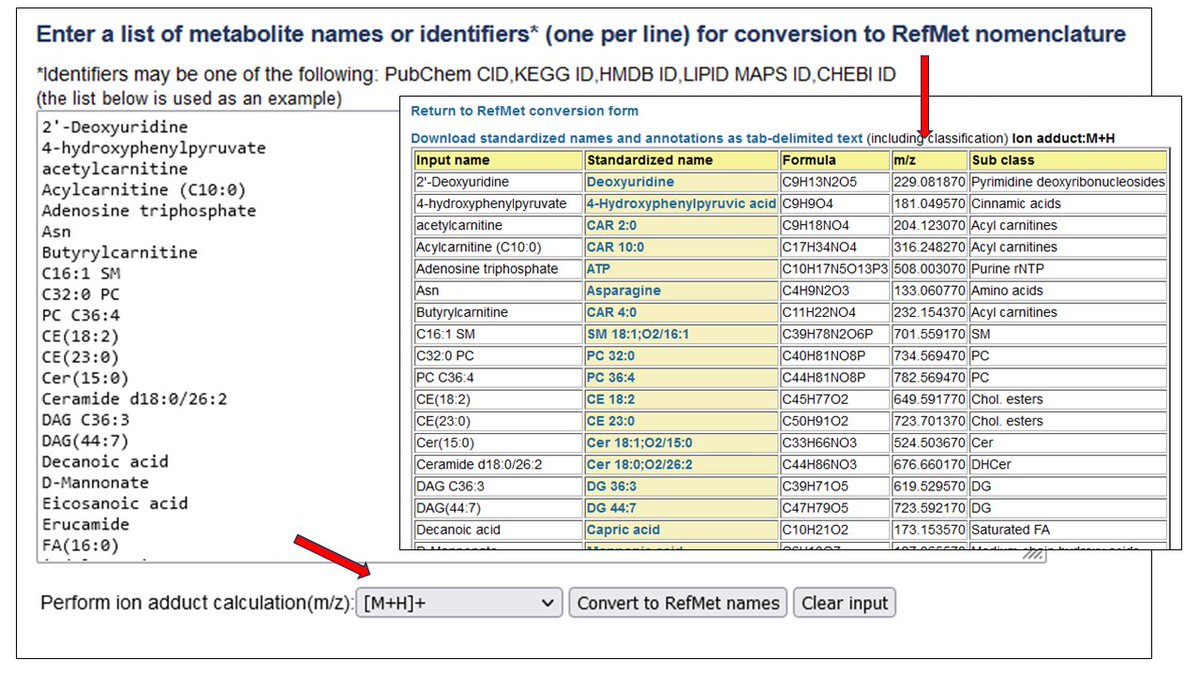Open the SM 18:1;O2/16:1 link
Image resolution: width=1200 pixels, height=675 pixels.
638,333
